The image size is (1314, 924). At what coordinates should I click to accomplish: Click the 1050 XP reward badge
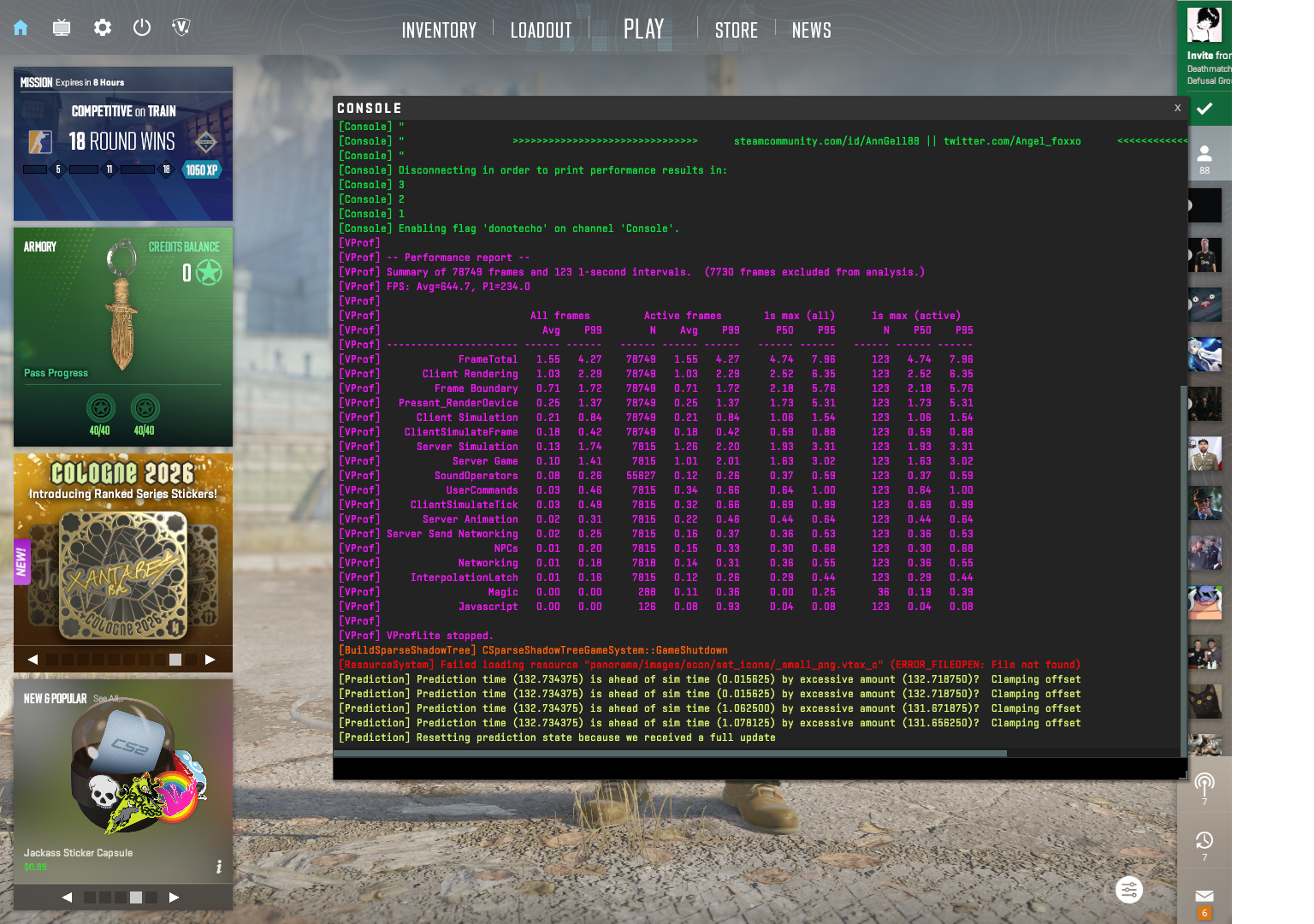[202, 169]
